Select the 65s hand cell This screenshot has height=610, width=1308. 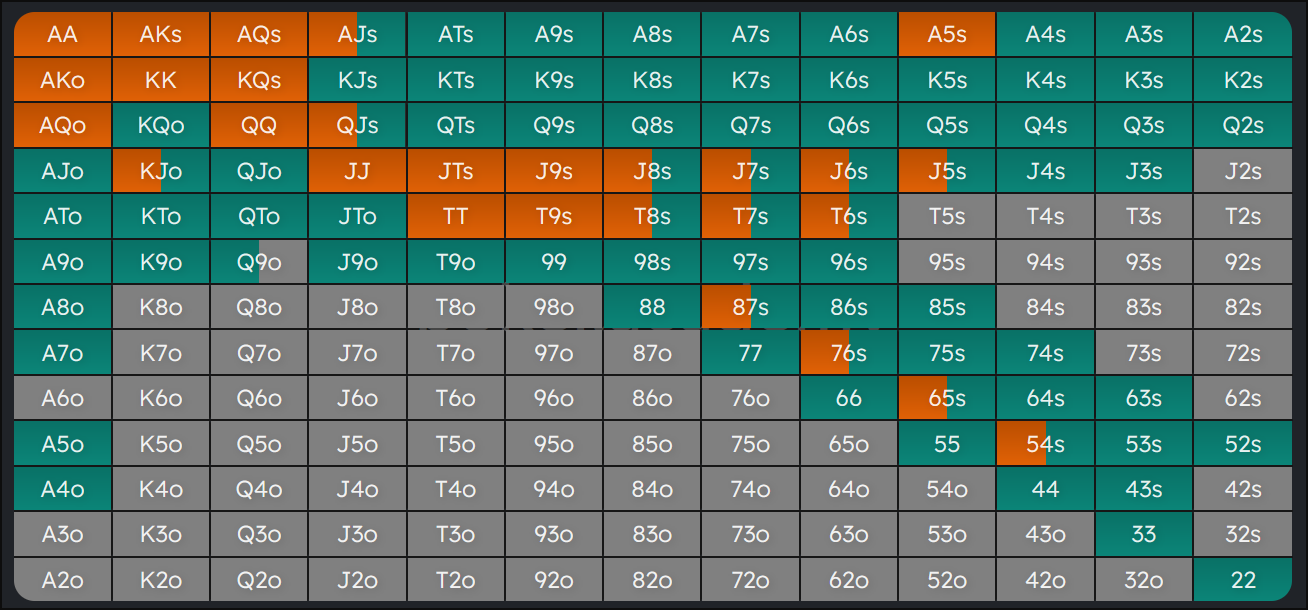(947, 398)
